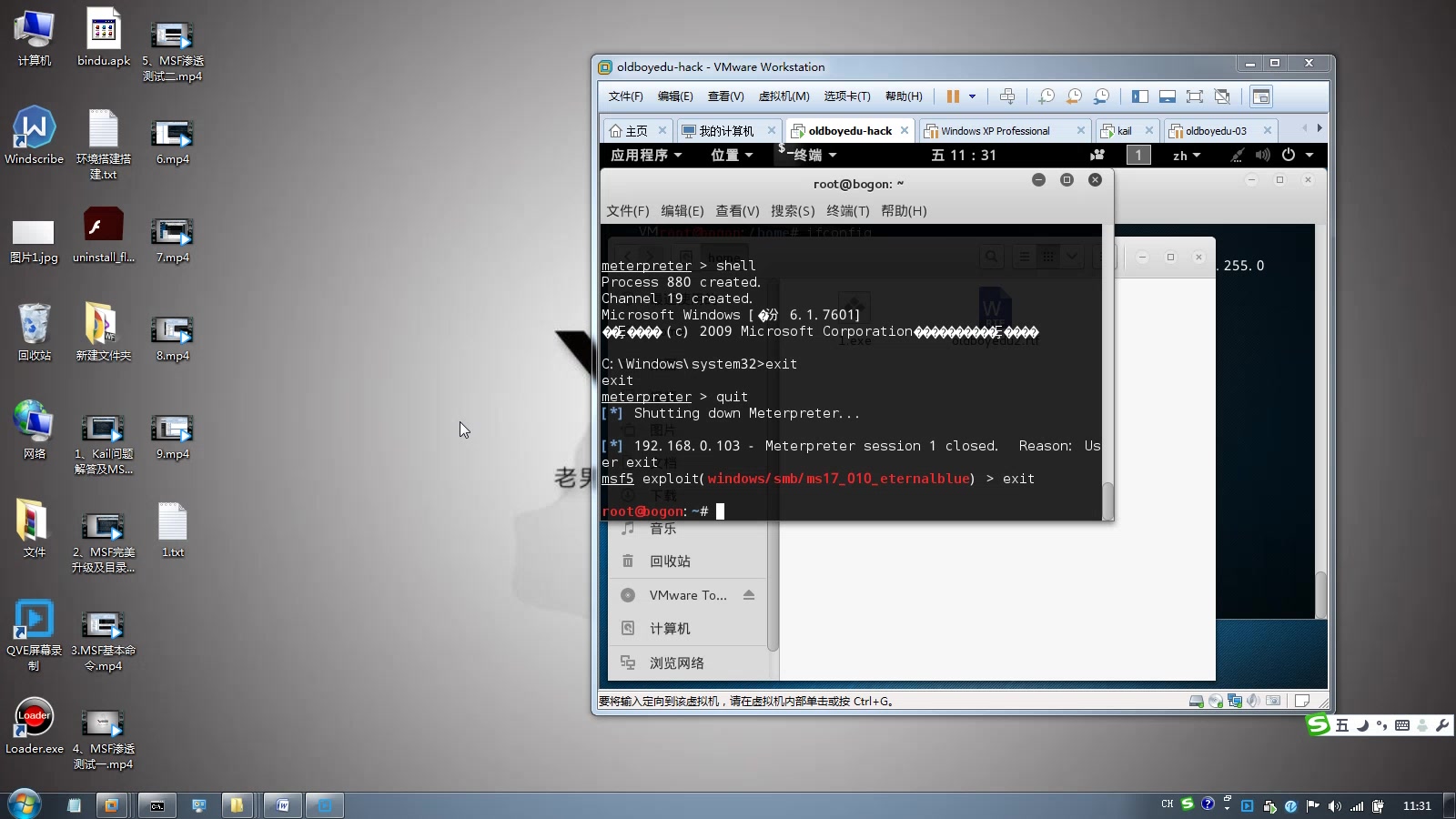Click the sound card status icon in VMware
1456x819 pixels.
(1254, 701)
